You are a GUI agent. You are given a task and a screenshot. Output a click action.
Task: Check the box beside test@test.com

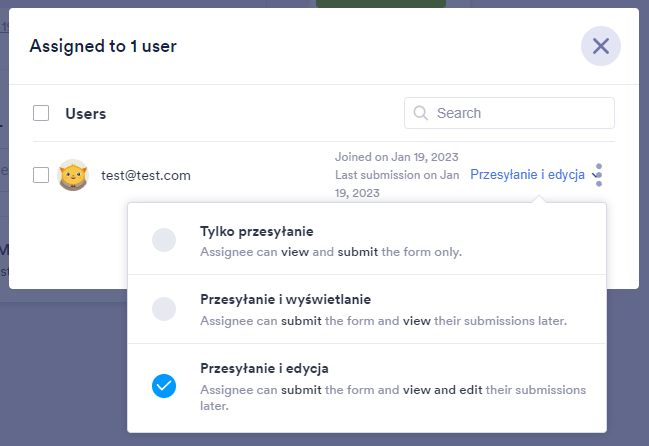(41, 175)
